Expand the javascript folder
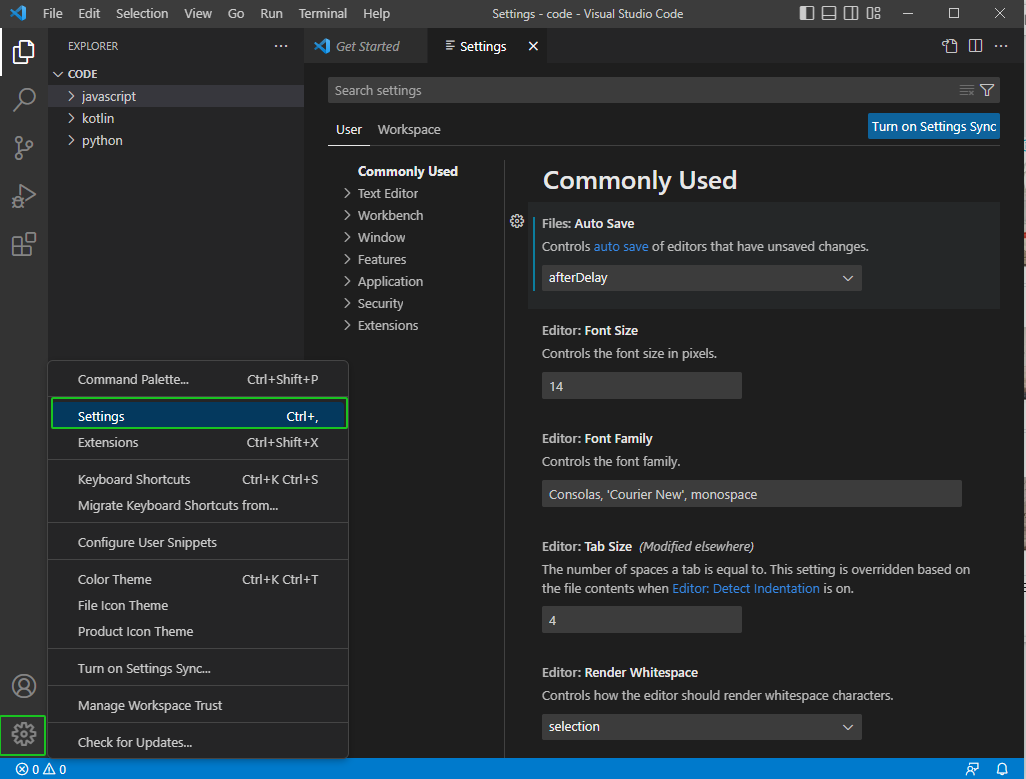Image resolution: width=1026 pixels, height=779 pixels. [175, 96]
